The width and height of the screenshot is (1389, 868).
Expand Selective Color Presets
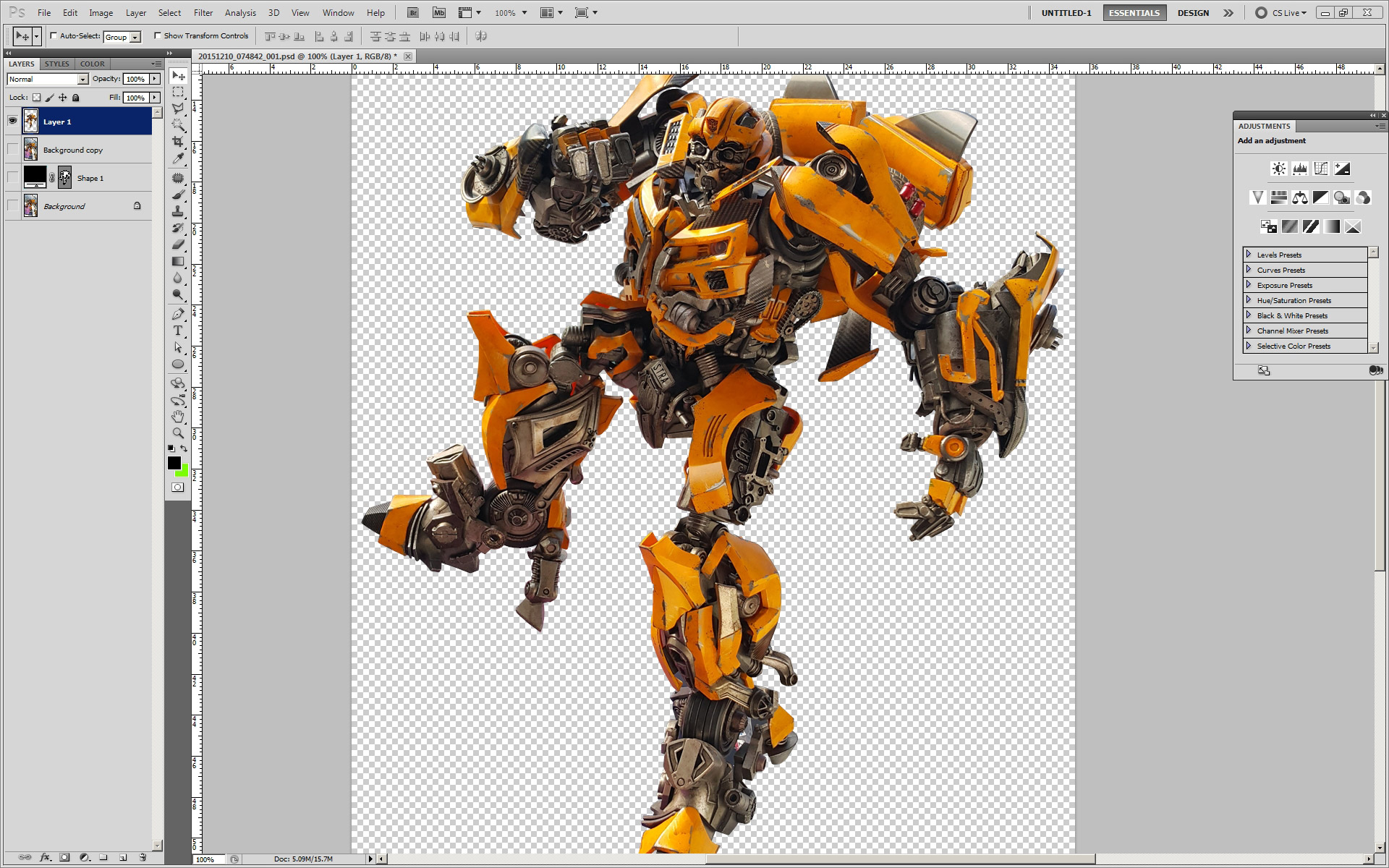(1249, 345)
